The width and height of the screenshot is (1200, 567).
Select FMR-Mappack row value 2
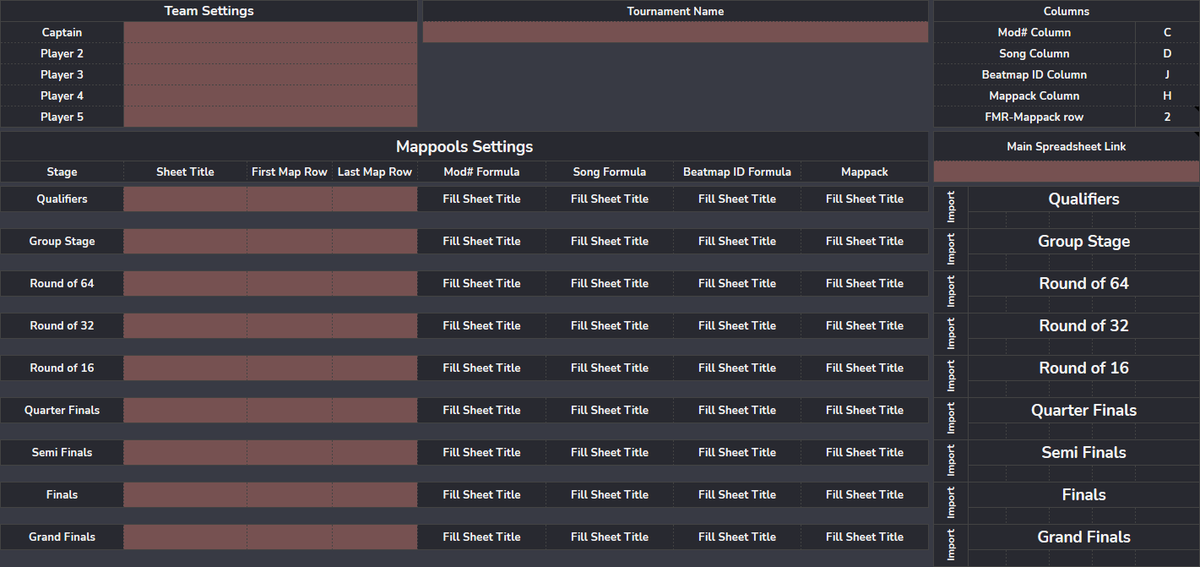point(1167,116)
